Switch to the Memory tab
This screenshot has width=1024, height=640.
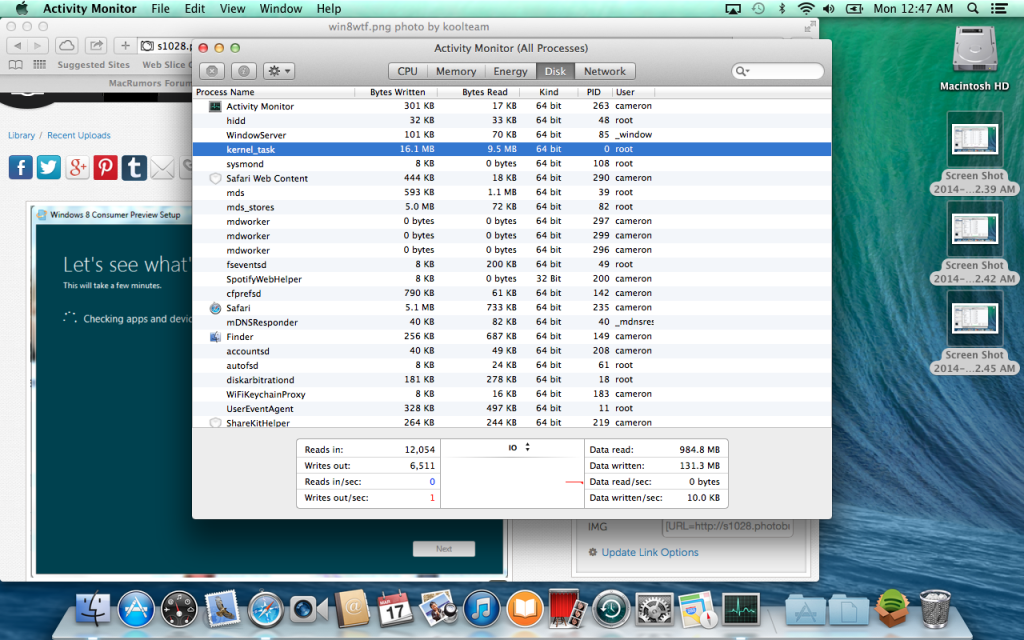click(x=456, y=71)
